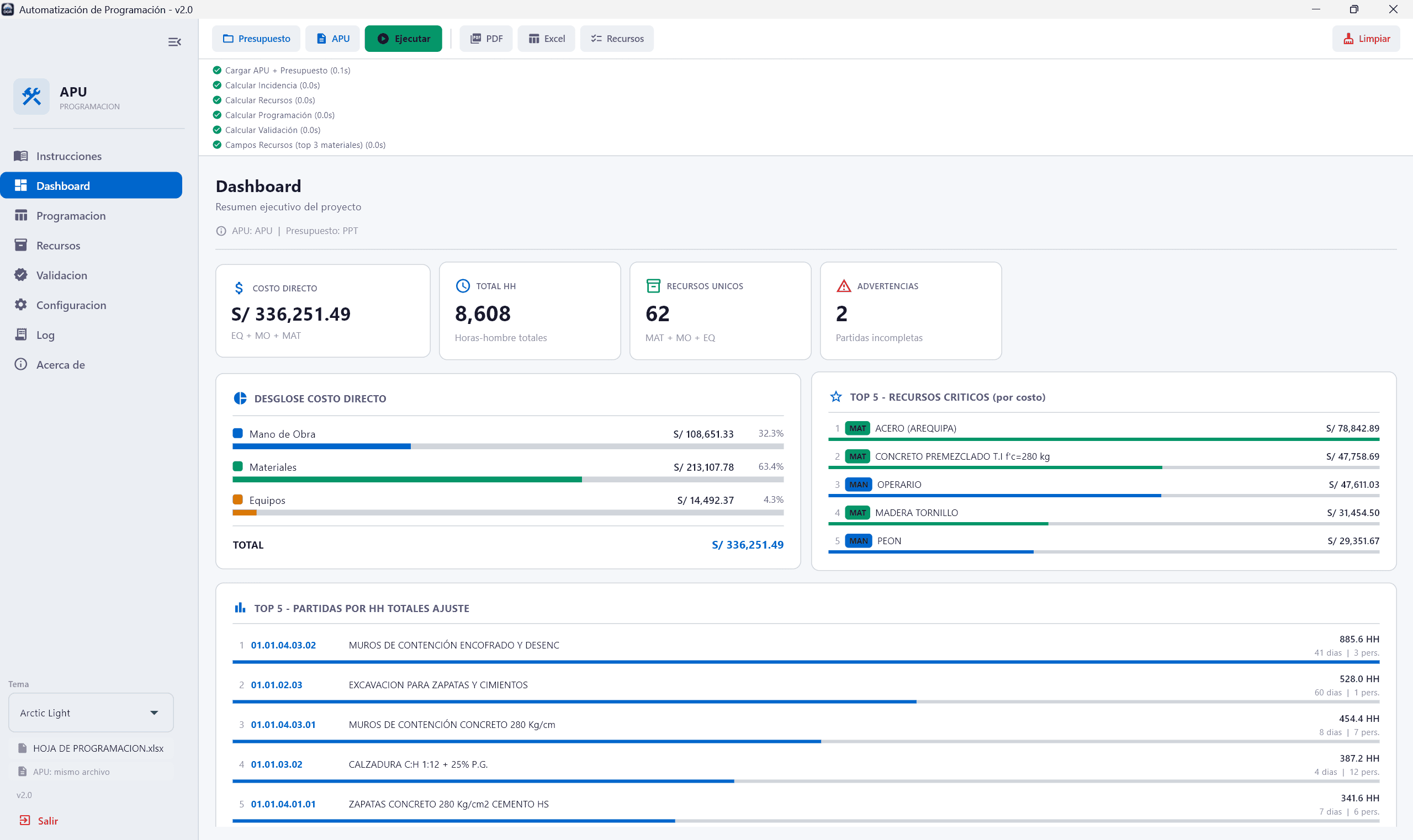
Task: Open partida 01.01.04.03.02 details
Action: (x=284, y=645)
